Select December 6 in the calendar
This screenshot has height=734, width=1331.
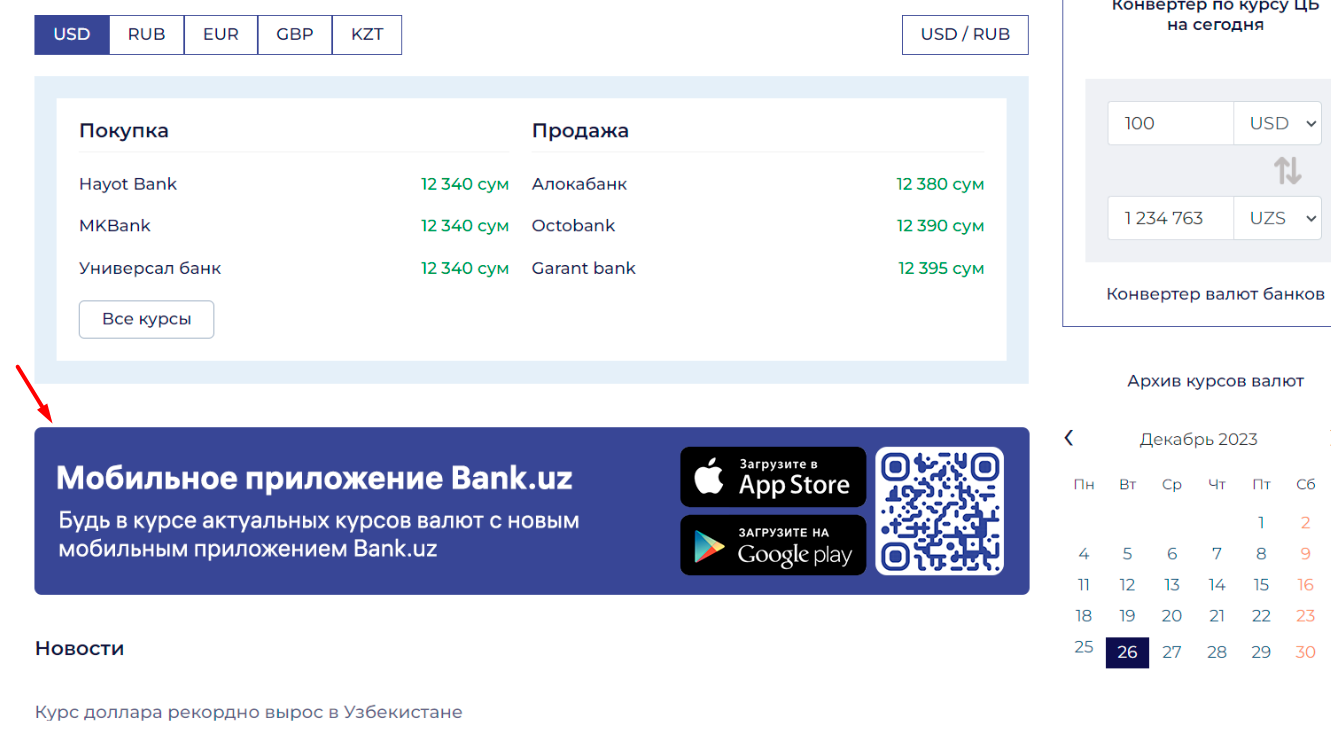[x=1172, y=554]
